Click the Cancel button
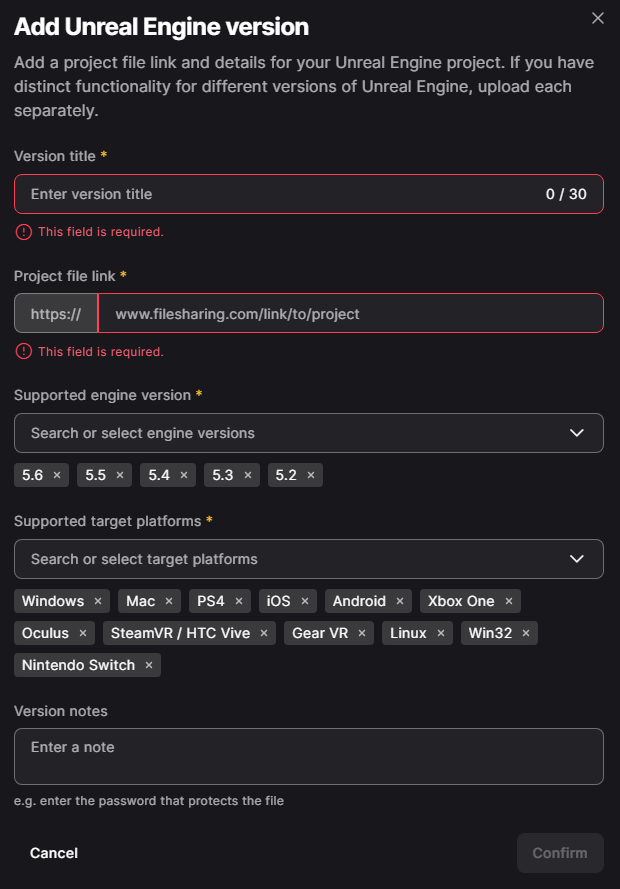 click(x=54, y=853)
